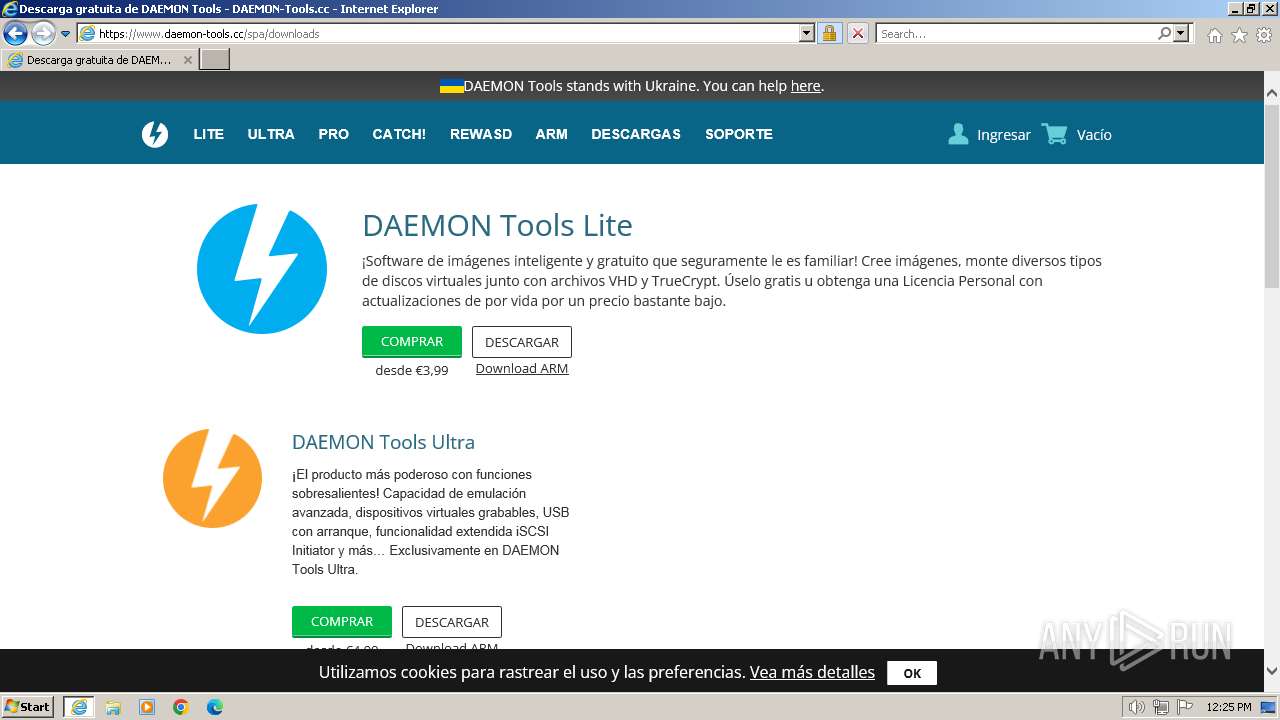Image resolution: width=1280 pixels, height=720 pixels.
Task: Open the PRO menu item
Action: tap(334, 134)
